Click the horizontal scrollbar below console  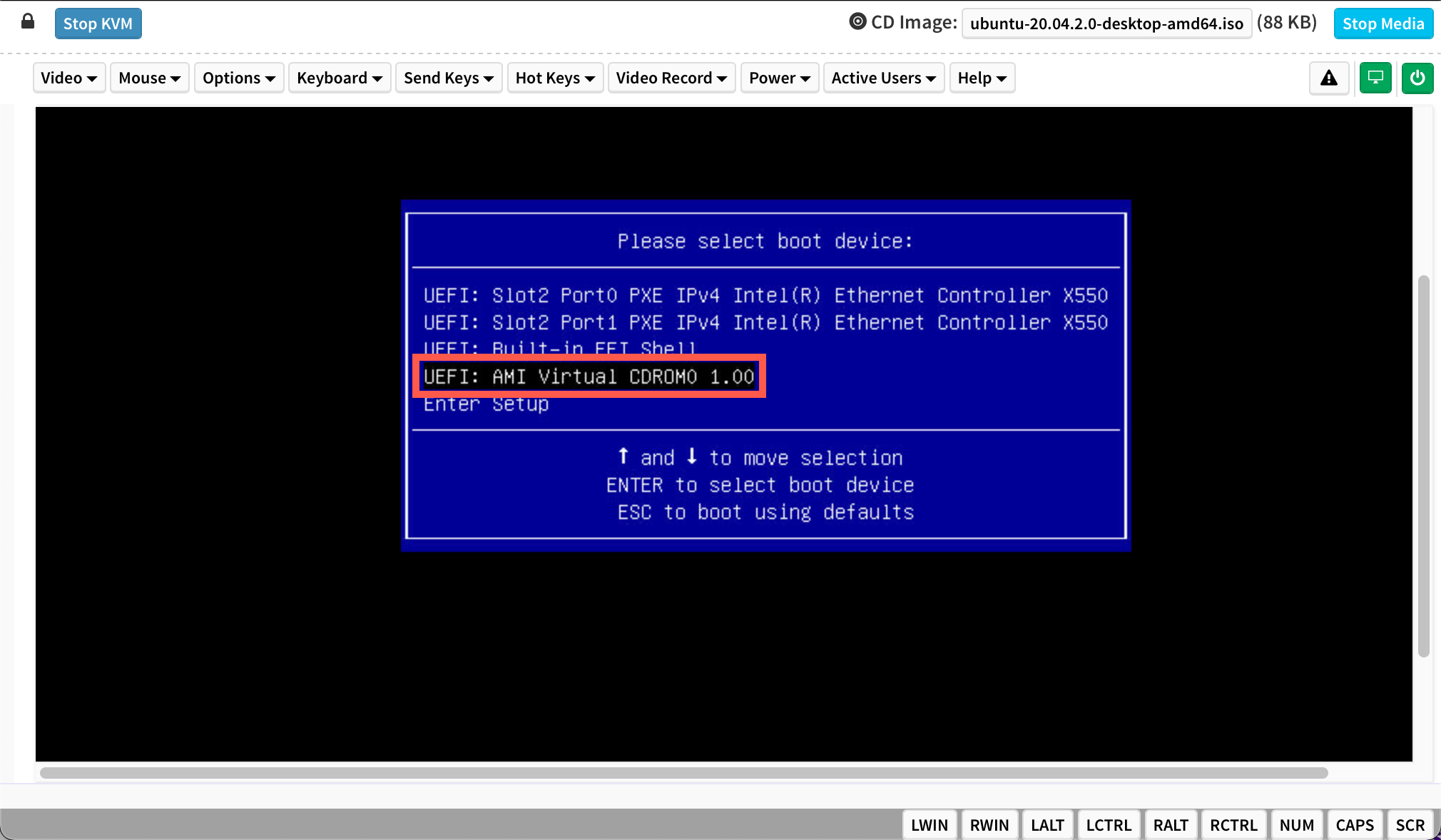683,773
